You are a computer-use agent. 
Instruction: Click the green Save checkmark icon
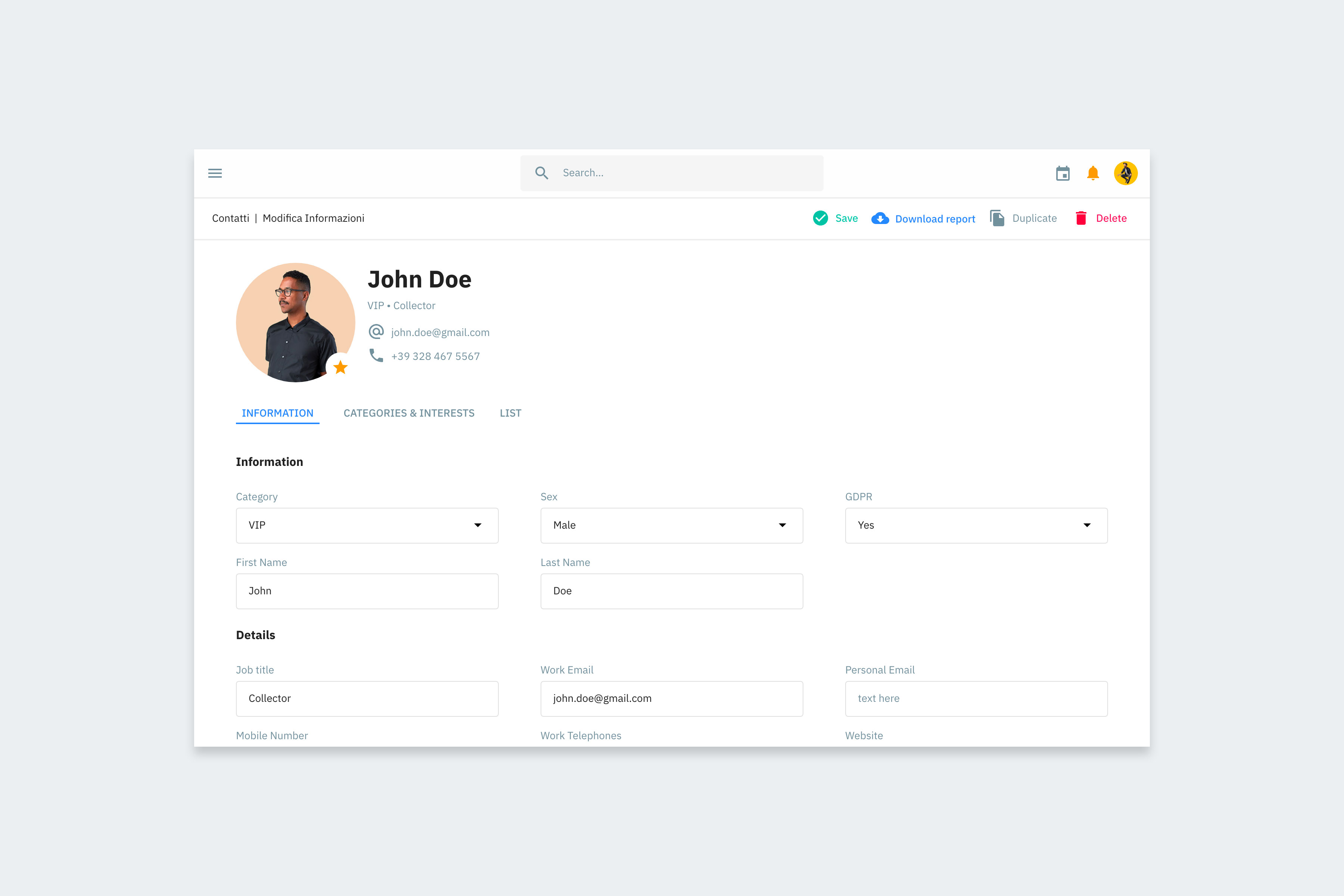(x=821, y=218)
